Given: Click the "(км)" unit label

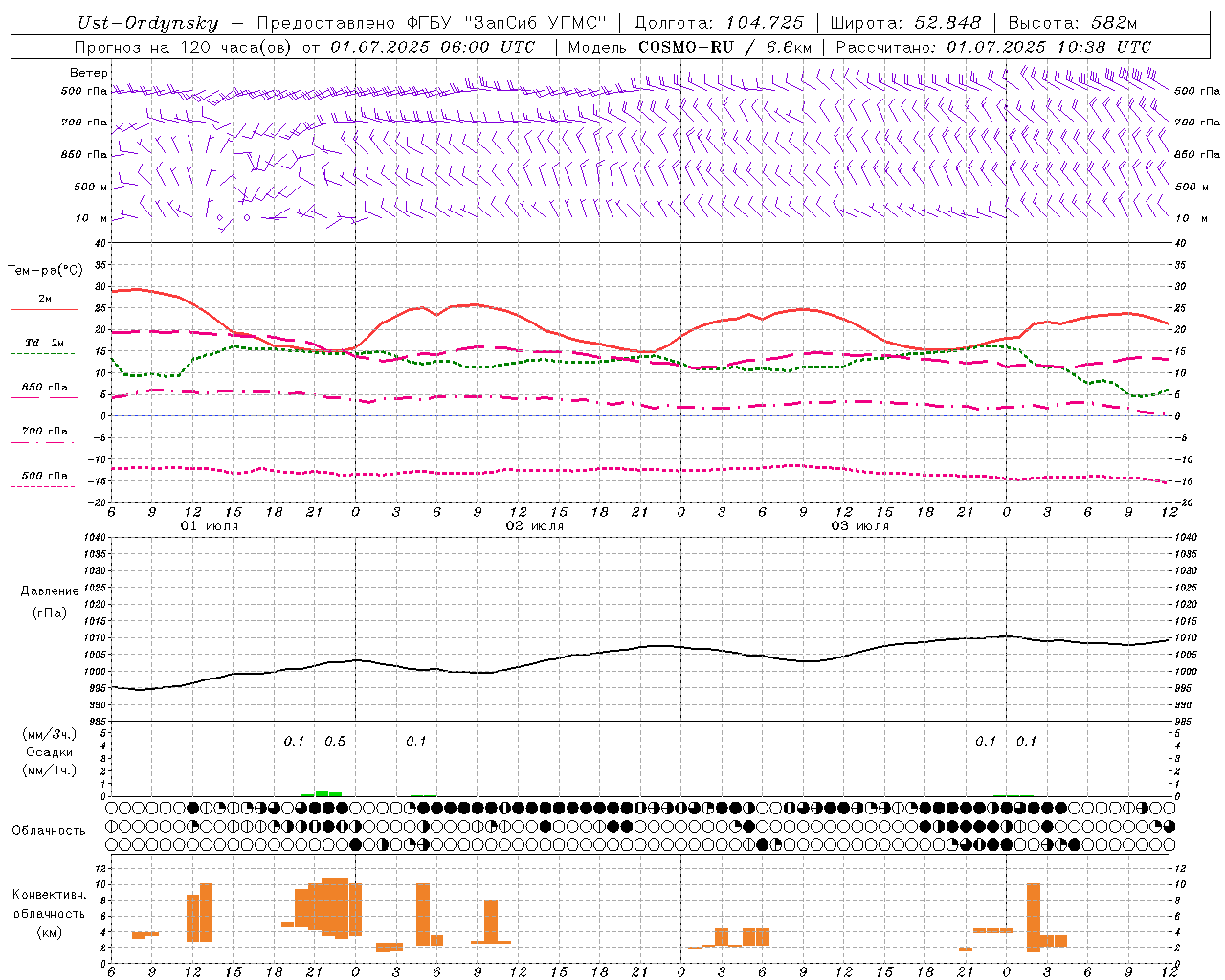Looking at the screenshot, I should pyautogui.click(x=50, y=932).
